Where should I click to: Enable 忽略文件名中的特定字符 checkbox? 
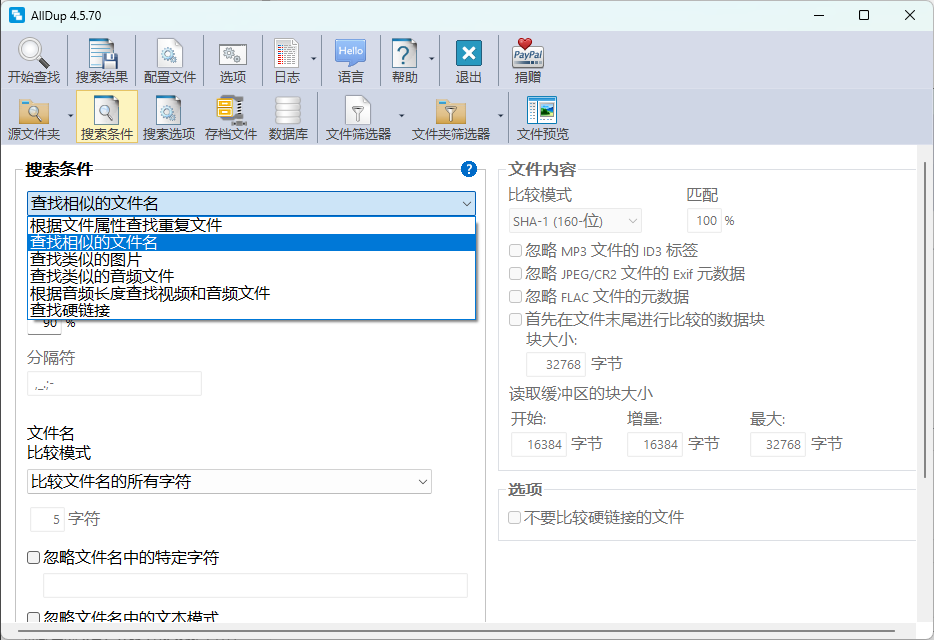click(x=33, y=558)
